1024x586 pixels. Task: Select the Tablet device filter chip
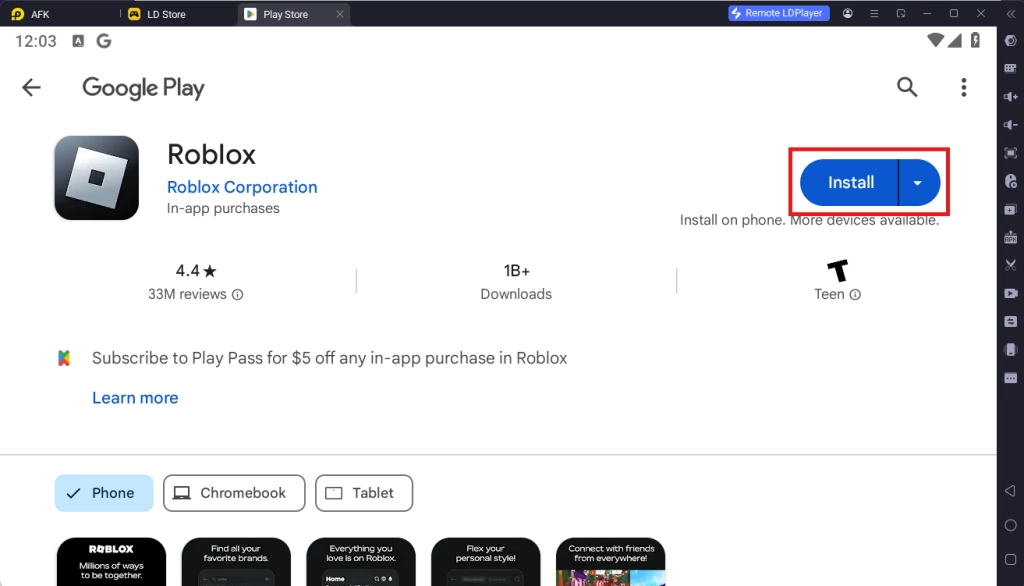[364, 493]
